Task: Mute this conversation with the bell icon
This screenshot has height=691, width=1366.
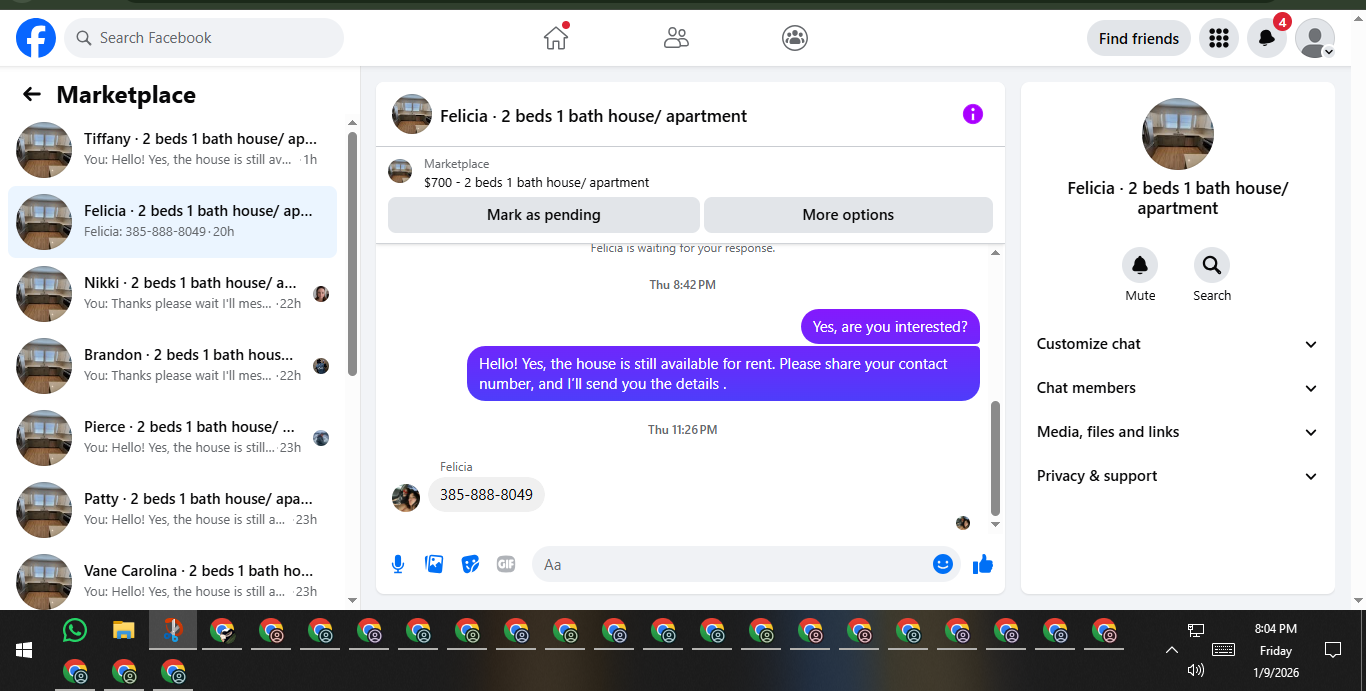Action: (x=1140, y=265)
